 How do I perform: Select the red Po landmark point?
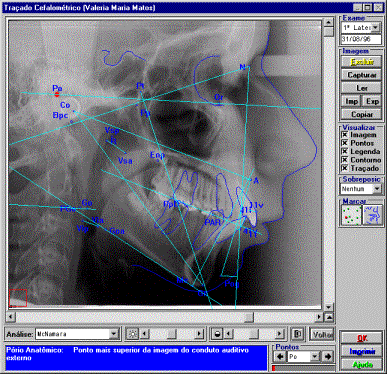point(57,95)
